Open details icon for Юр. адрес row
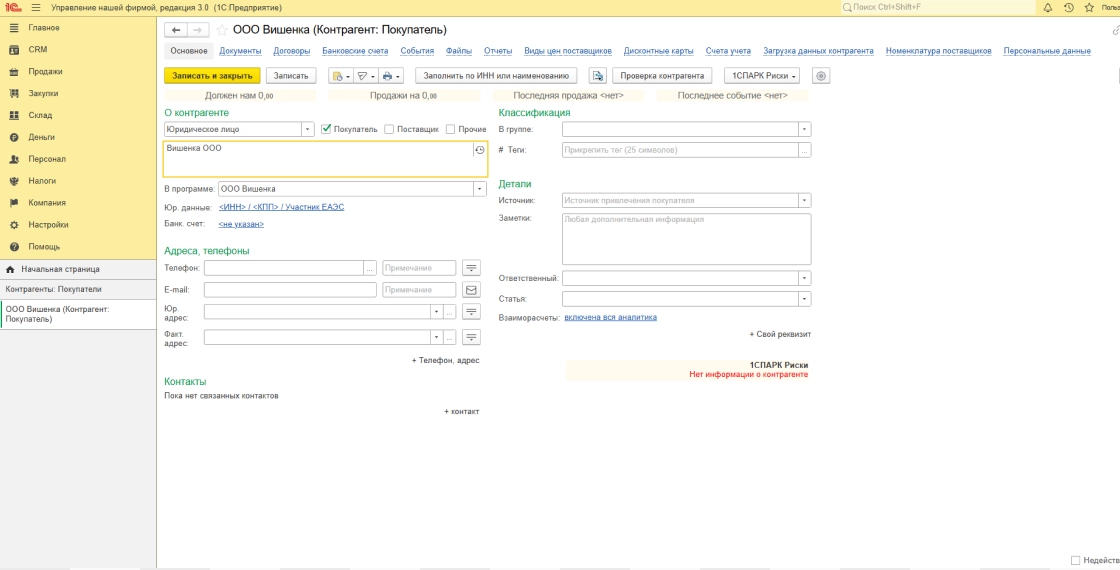 tap(471, 312)
